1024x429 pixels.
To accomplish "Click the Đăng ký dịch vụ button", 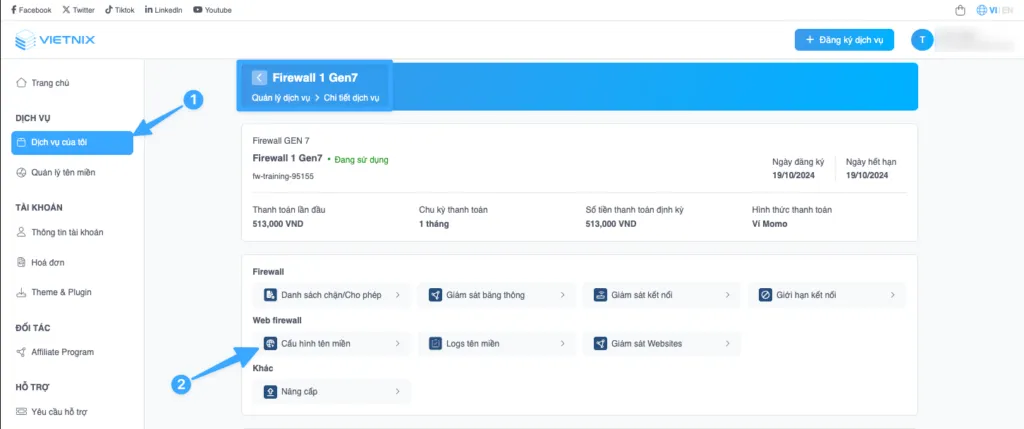I will tap(844, 40).
